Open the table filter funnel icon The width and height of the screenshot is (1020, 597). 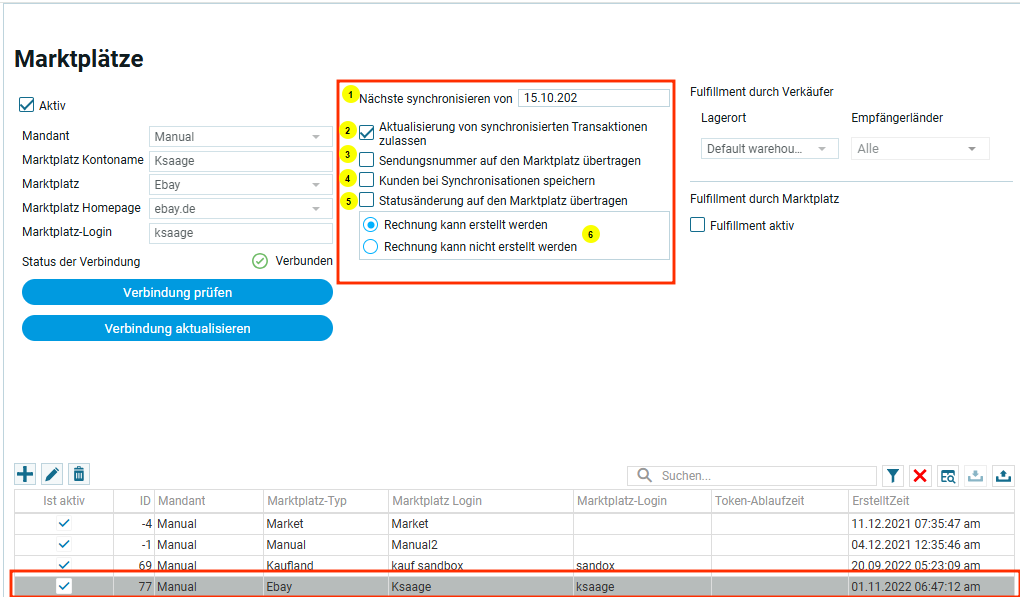pyautogui.click(x=892, y=476)
